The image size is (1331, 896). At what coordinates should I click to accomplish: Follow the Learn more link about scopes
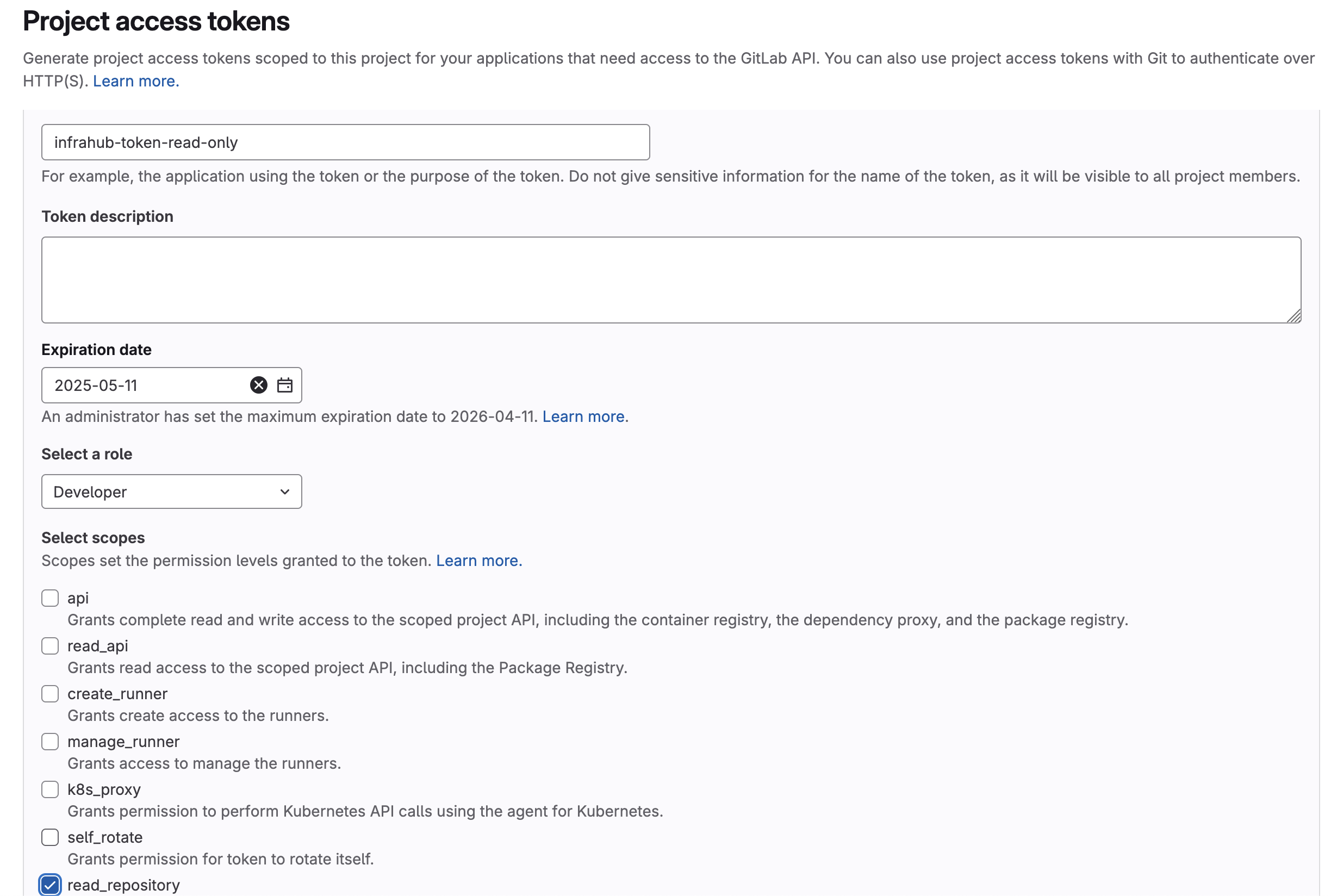[479, 561]
